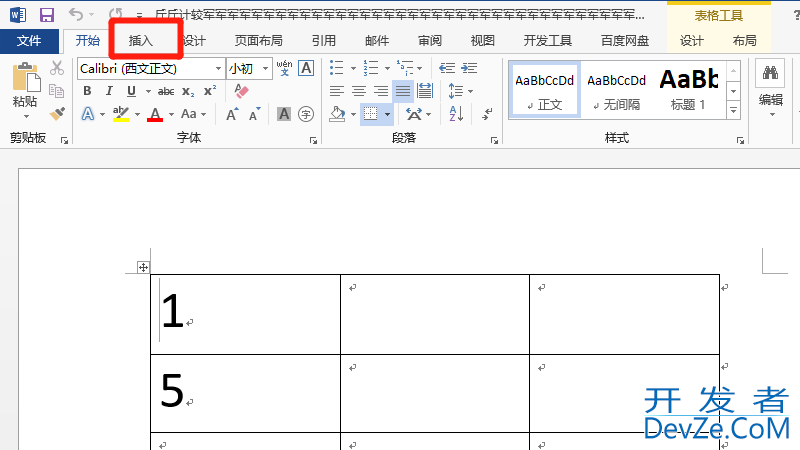The height and width of the screenshot is (450, 800).
Task: Align text right
Action: [381, 91]
